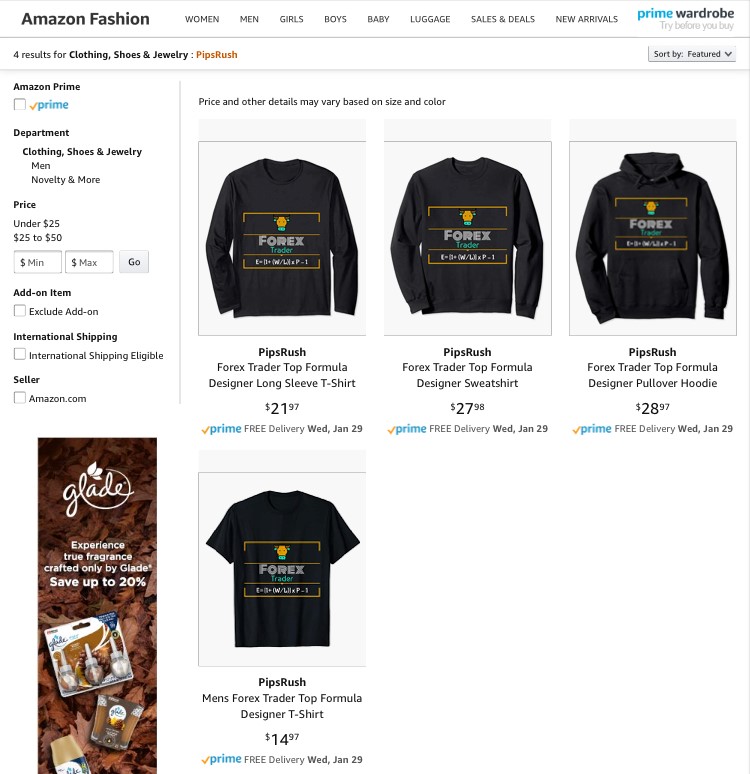Image resolution: width=750 pixels, height=774 pixels.
Task: Click the Amazon Fashion logo
Action: click(x=85, y=19)
